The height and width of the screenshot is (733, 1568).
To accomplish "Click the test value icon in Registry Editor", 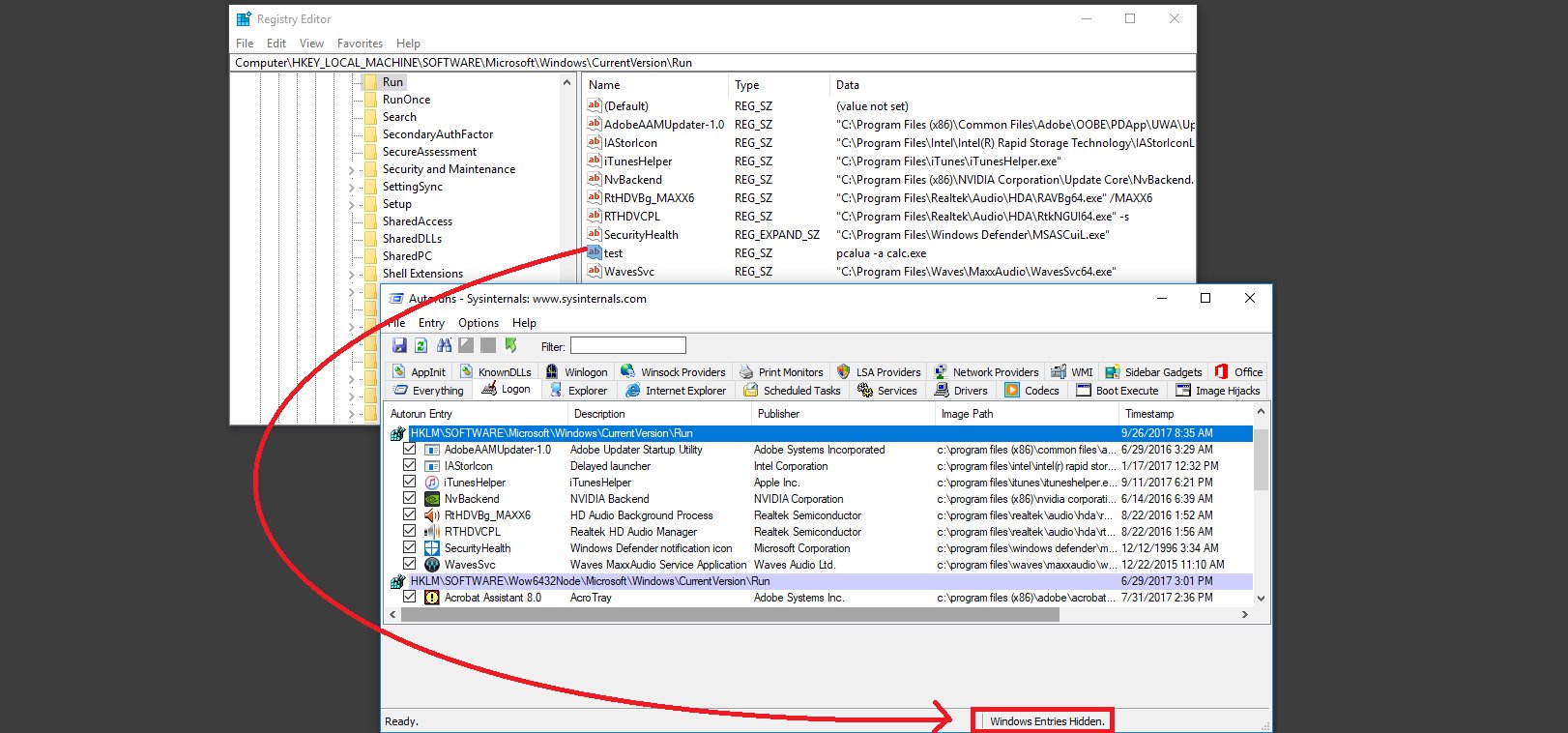I will tap(594, 252).
